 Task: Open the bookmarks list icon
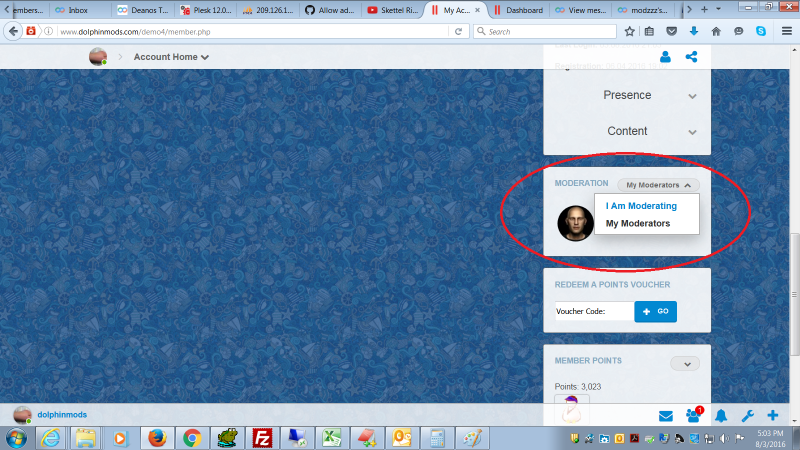(649, 32)
